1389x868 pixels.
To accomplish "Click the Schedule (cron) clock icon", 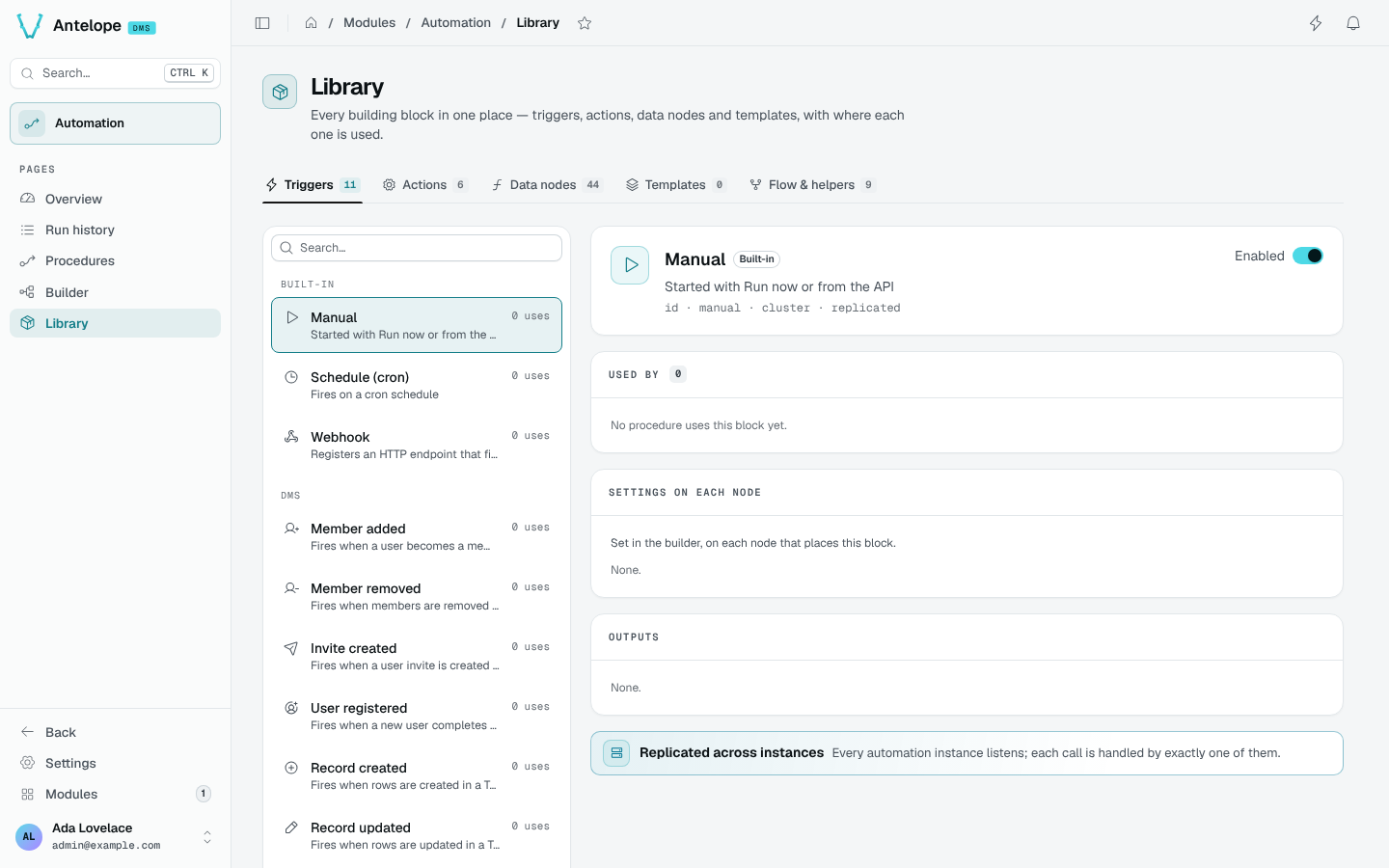I will tap(291, 377).
